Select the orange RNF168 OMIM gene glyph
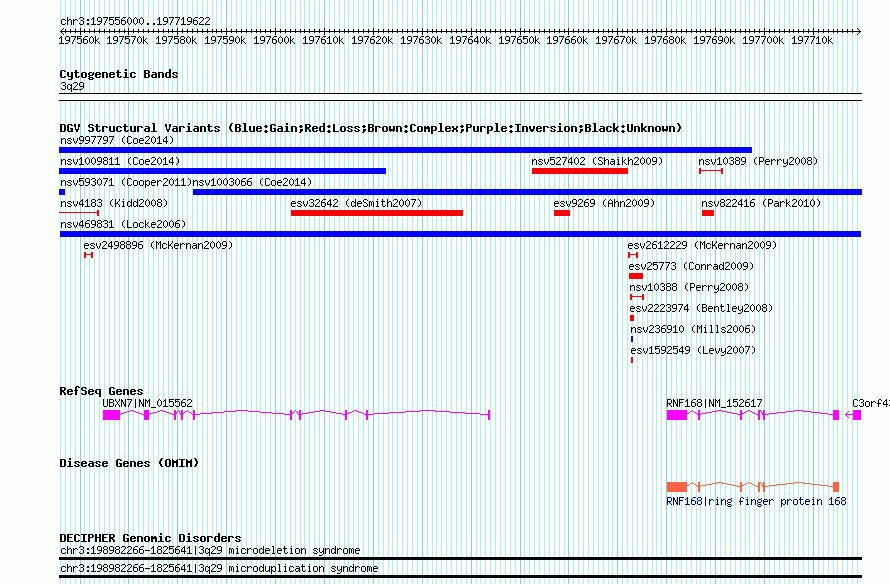Image resolution: width=890 pixels, height=584 pixels. [x=753, y=486]
